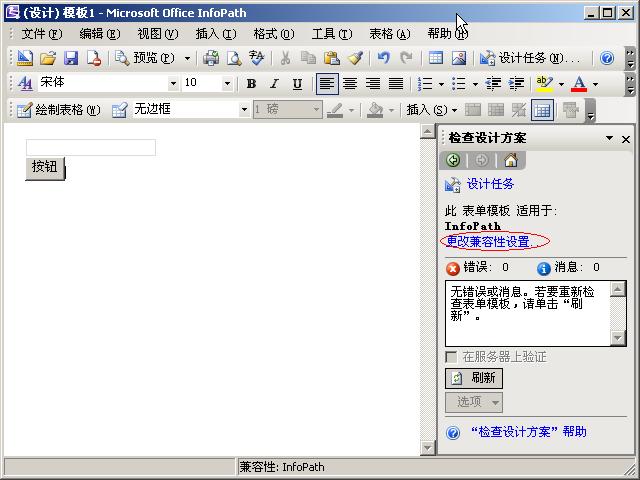The height and width of the screenshot is (480, 640).
Task: Click the table borders icon next to 无边框
Action: click(119, 110)
